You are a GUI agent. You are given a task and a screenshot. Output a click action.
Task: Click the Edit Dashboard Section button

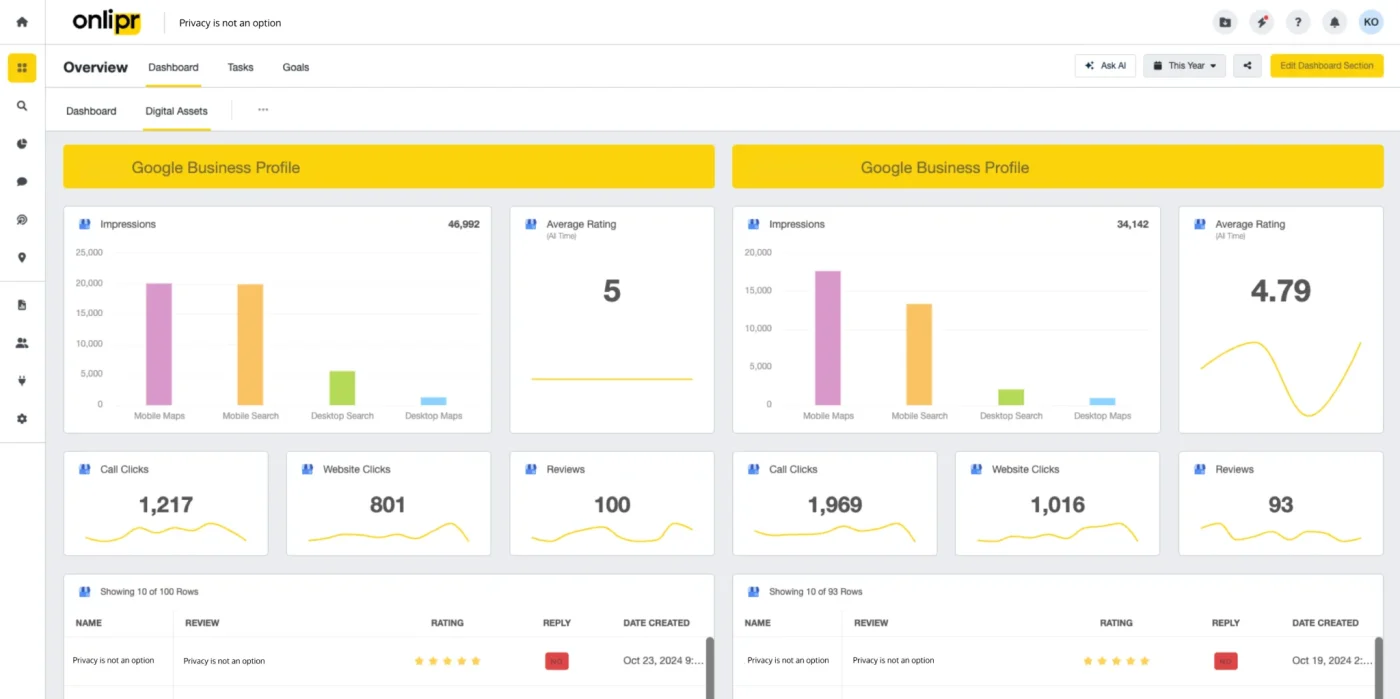tap(1327, 66)
